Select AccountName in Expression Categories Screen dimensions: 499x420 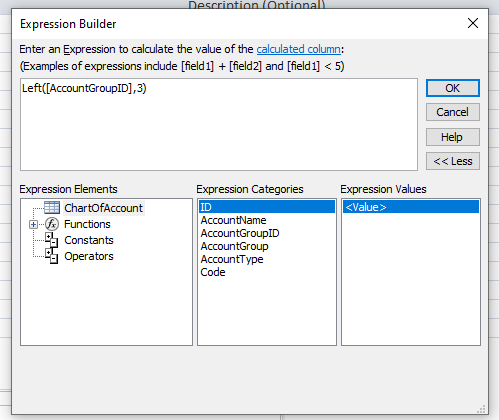[233, 220]
